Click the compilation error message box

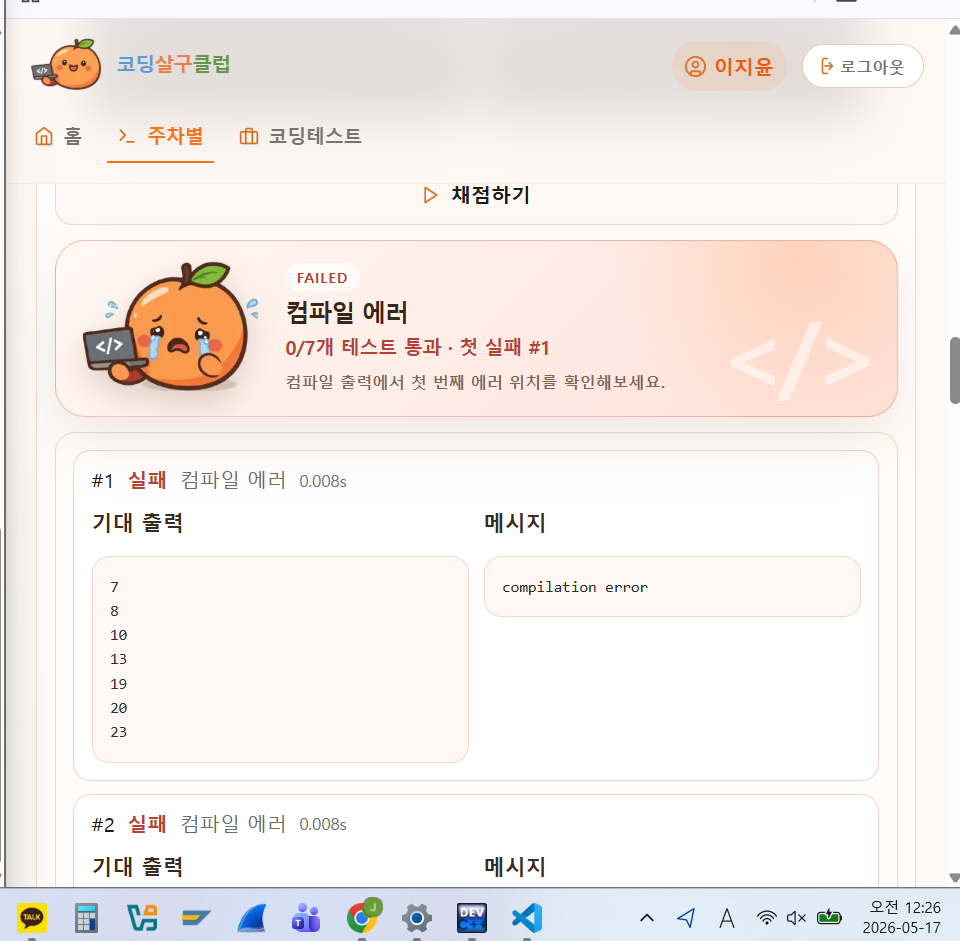[672, 587]
